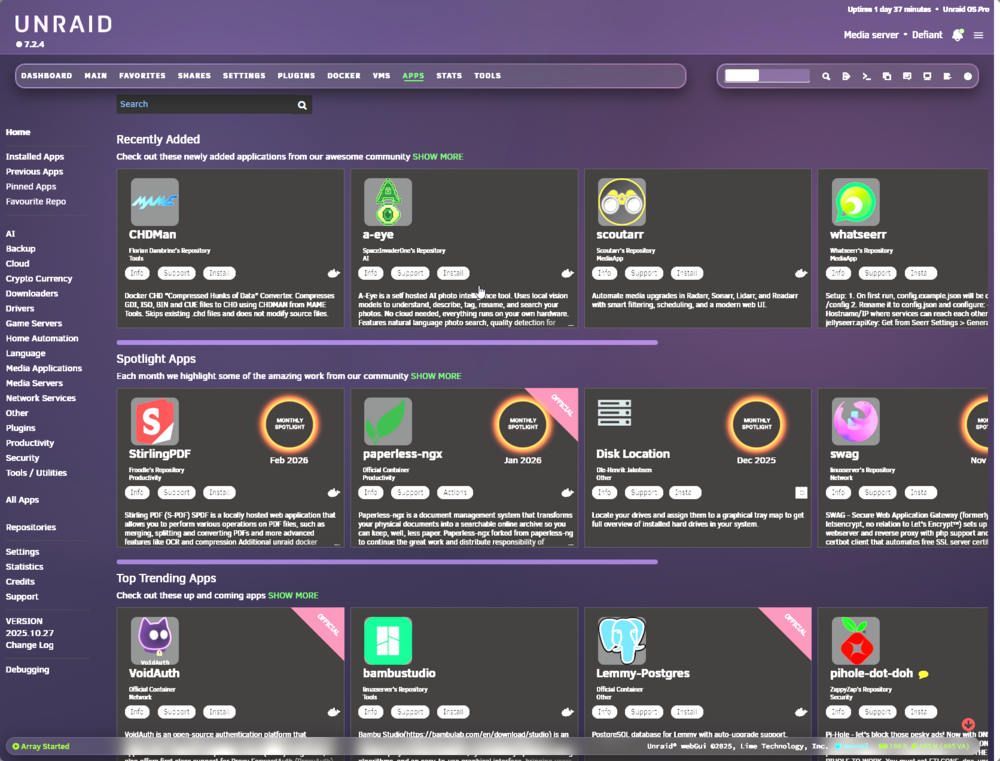This screenshot has height=761, width=1000.
Task: Click the magnifier search icon in top-right toolbar
Action: [x=826, y=76]
